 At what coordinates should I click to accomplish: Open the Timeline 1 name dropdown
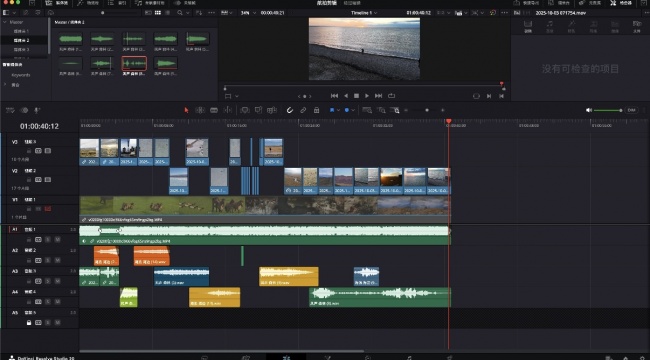pos(364,13)
